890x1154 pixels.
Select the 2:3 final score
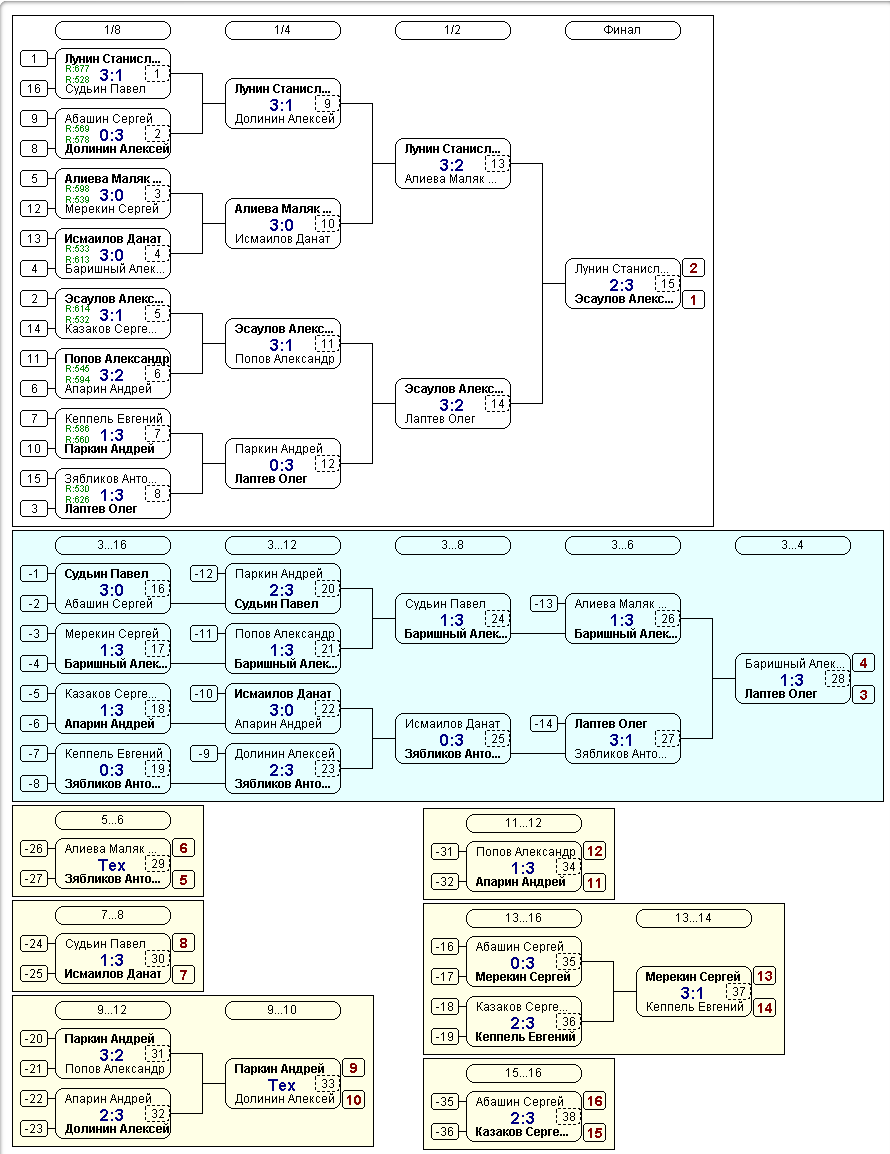(x=621, y=285)
